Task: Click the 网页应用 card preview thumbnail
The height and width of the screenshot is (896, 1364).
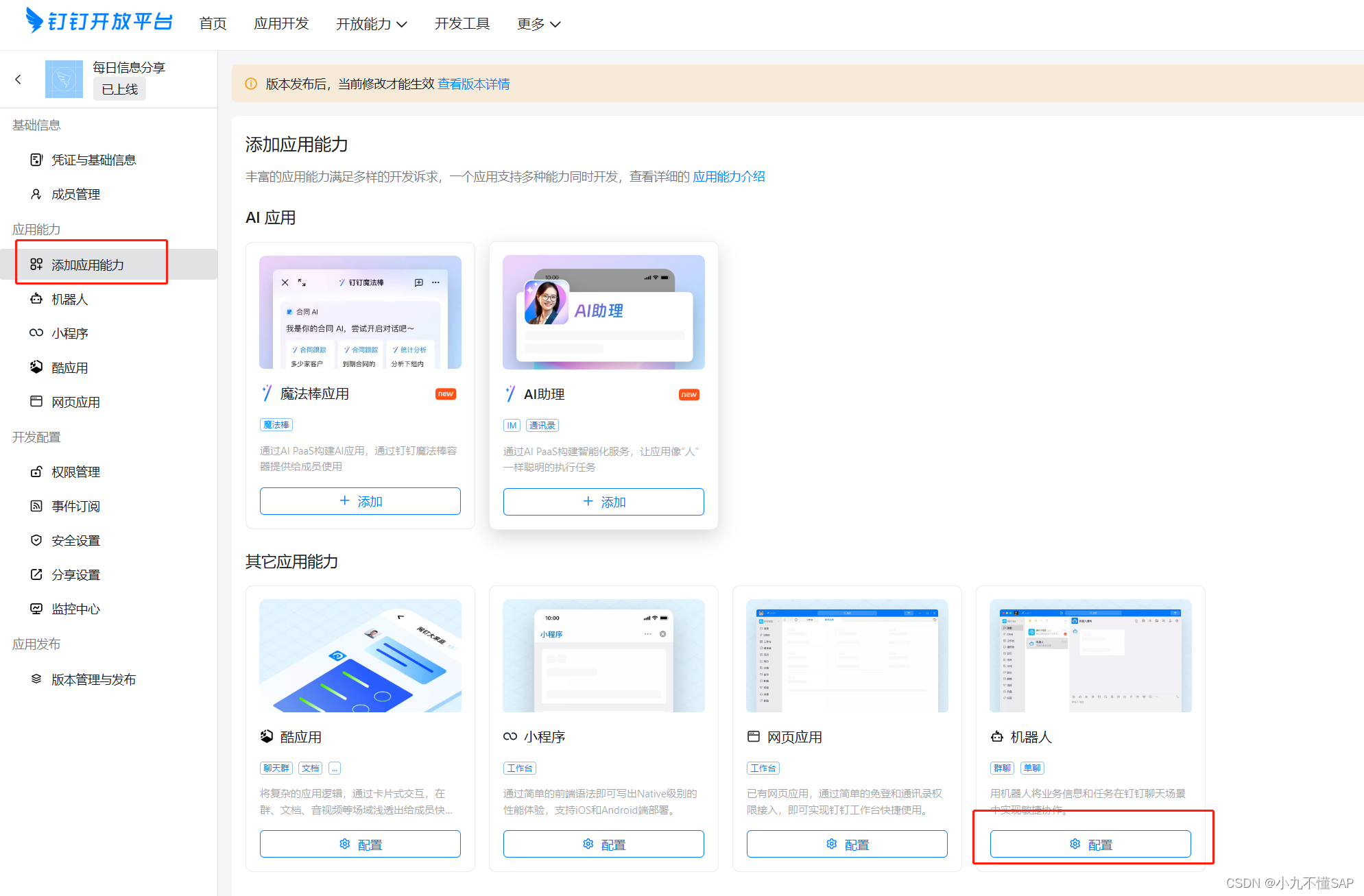Action: 847,656
